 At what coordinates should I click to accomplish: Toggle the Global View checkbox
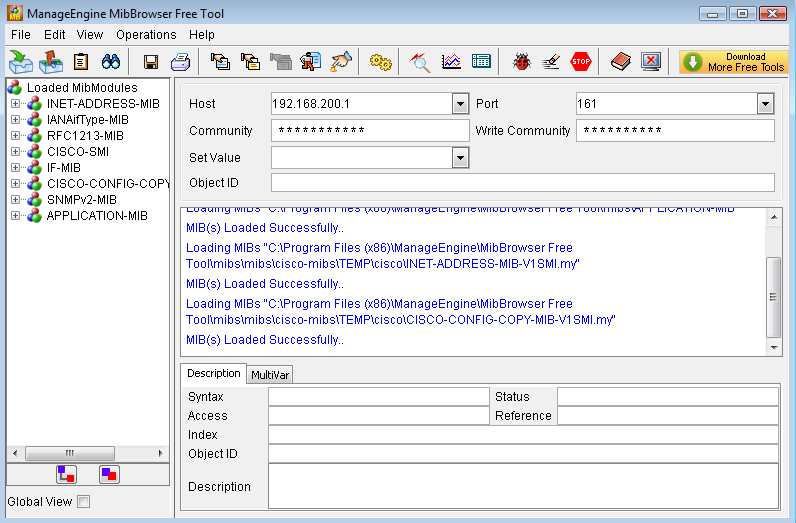pyautogui.click(x=84, y=502)
